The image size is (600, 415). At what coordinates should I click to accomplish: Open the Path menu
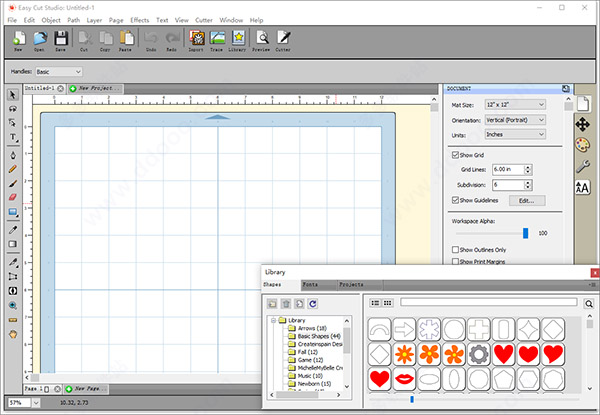click(73, 20)
